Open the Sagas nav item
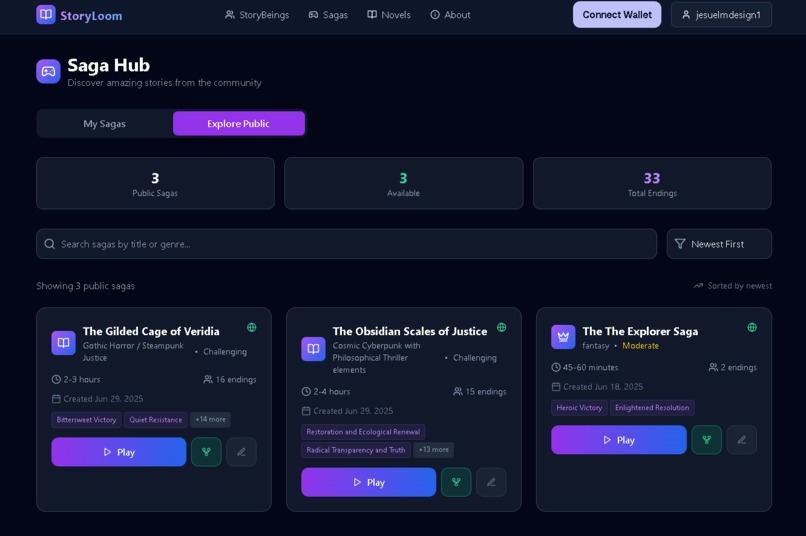Screen dimensions: 806x536 [328, 15]
